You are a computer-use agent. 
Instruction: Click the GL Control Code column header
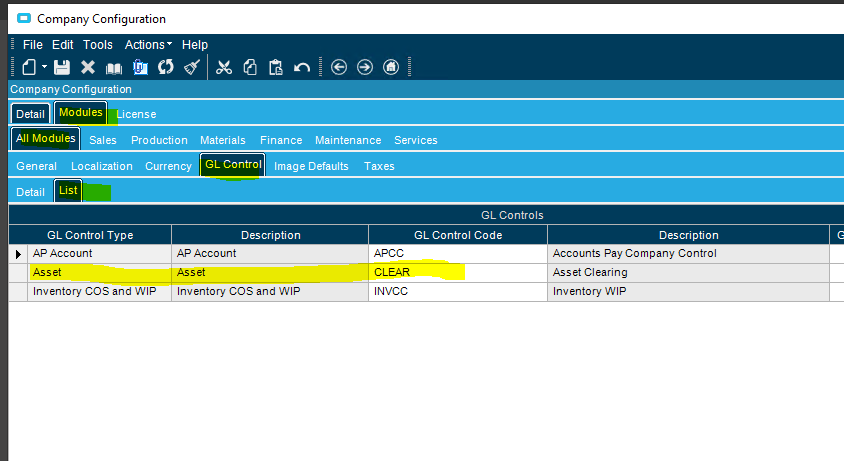click(x=458, y=235)
